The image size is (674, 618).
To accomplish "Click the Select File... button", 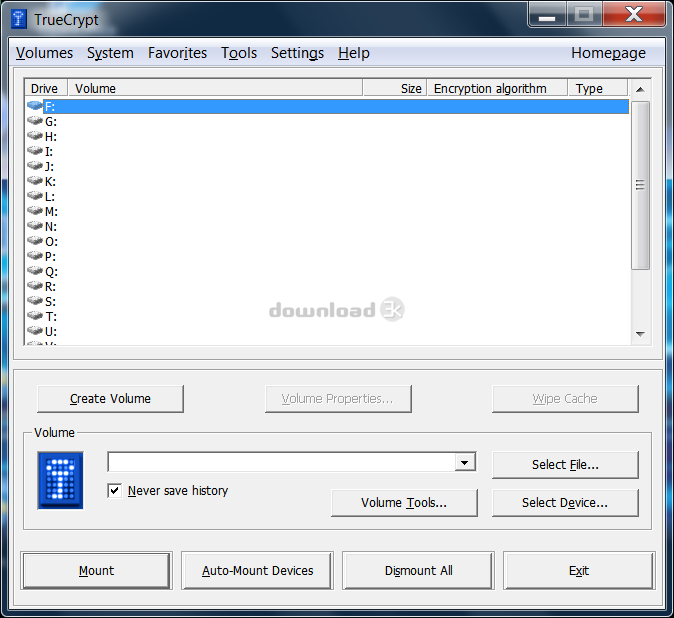I will 565,465.
